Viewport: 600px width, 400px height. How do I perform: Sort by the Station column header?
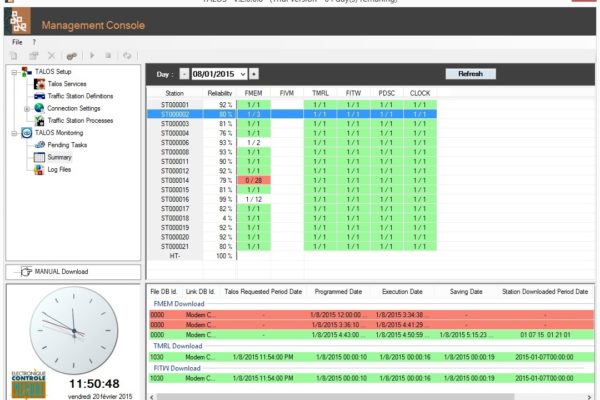pos(174,93)
